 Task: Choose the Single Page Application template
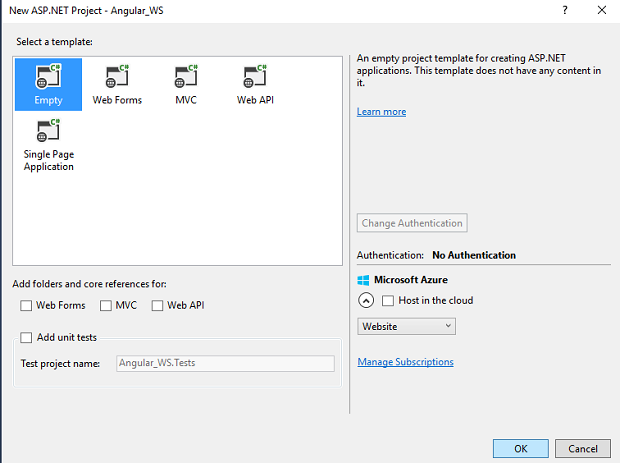49,146
